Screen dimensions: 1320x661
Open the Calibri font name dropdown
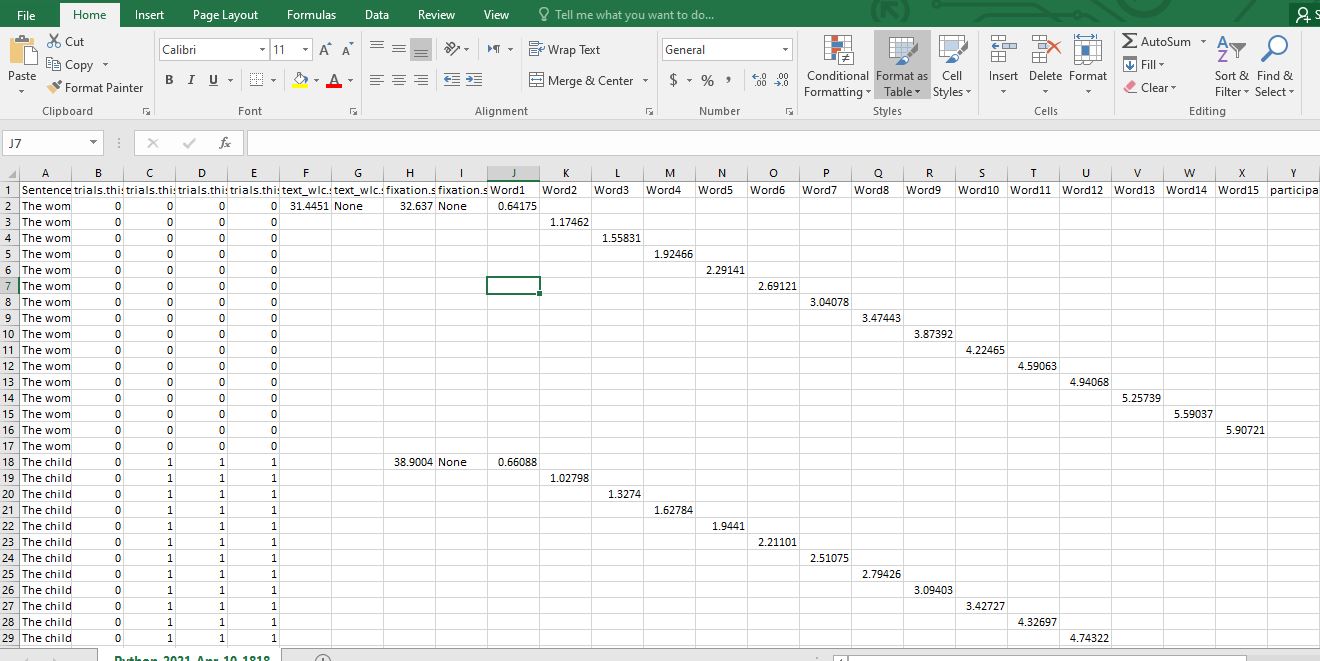pyautogui.click(x=262, y=50)
